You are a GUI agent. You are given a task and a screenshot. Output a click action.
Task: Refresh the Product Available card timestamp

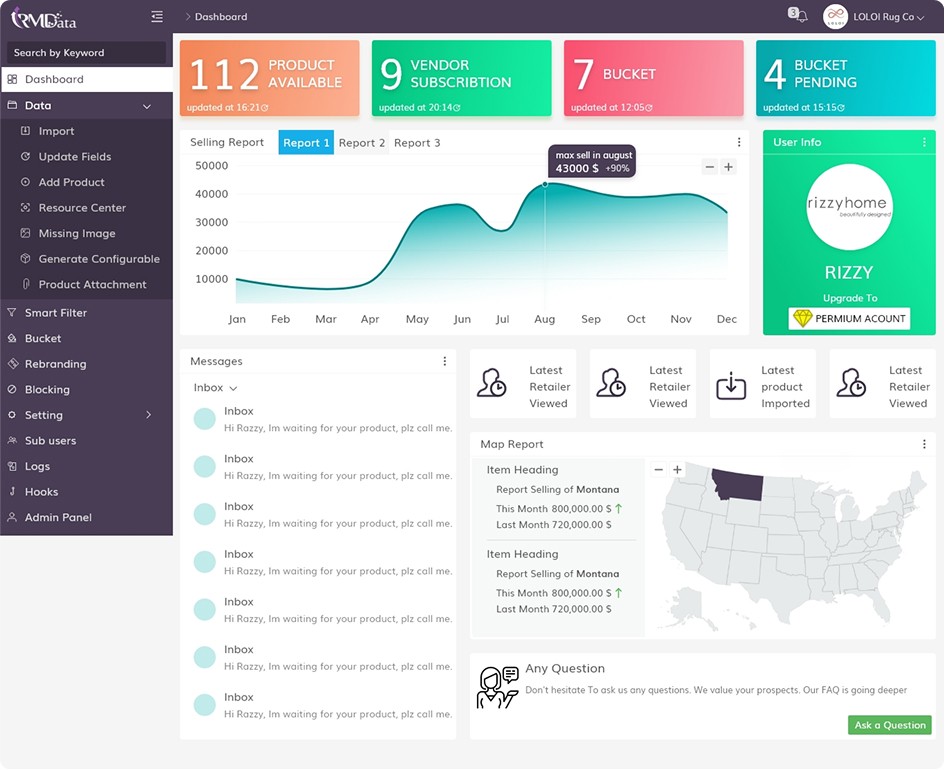click(x=265, y=108)
